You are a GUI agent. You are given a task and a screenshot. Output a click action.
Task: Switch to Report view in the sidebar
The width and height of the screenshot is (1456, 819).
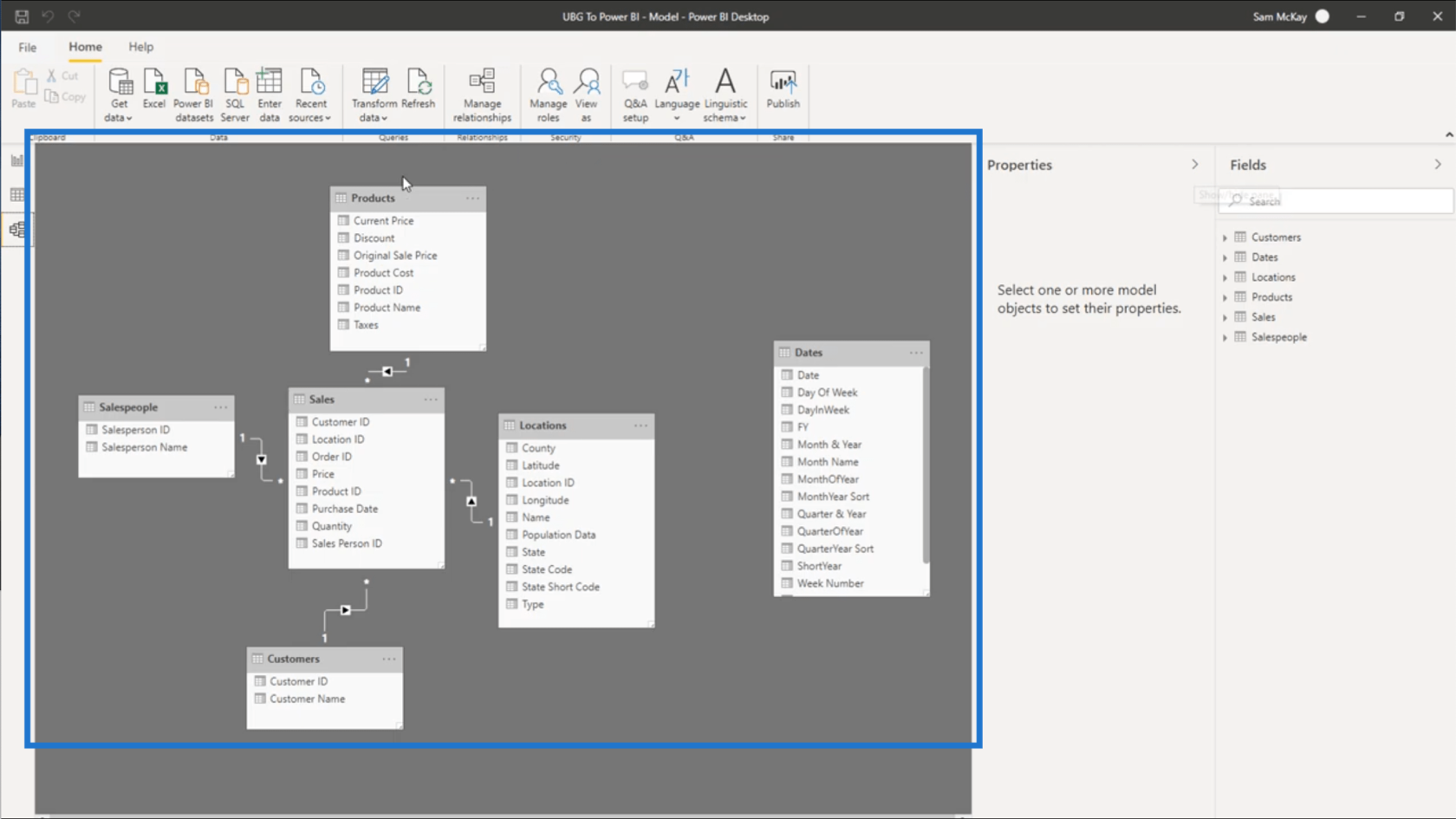pos(16,160)
